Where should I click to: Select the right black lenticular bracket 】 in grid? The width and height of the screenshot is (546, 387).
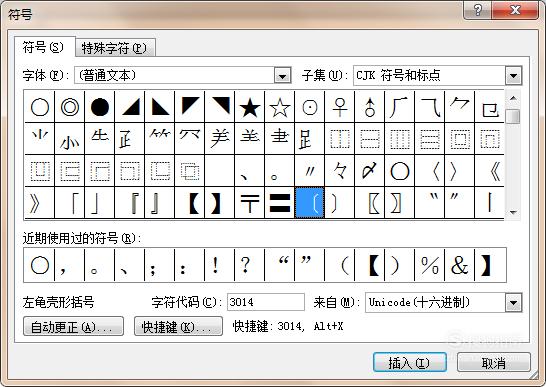[x=220, y=203]
